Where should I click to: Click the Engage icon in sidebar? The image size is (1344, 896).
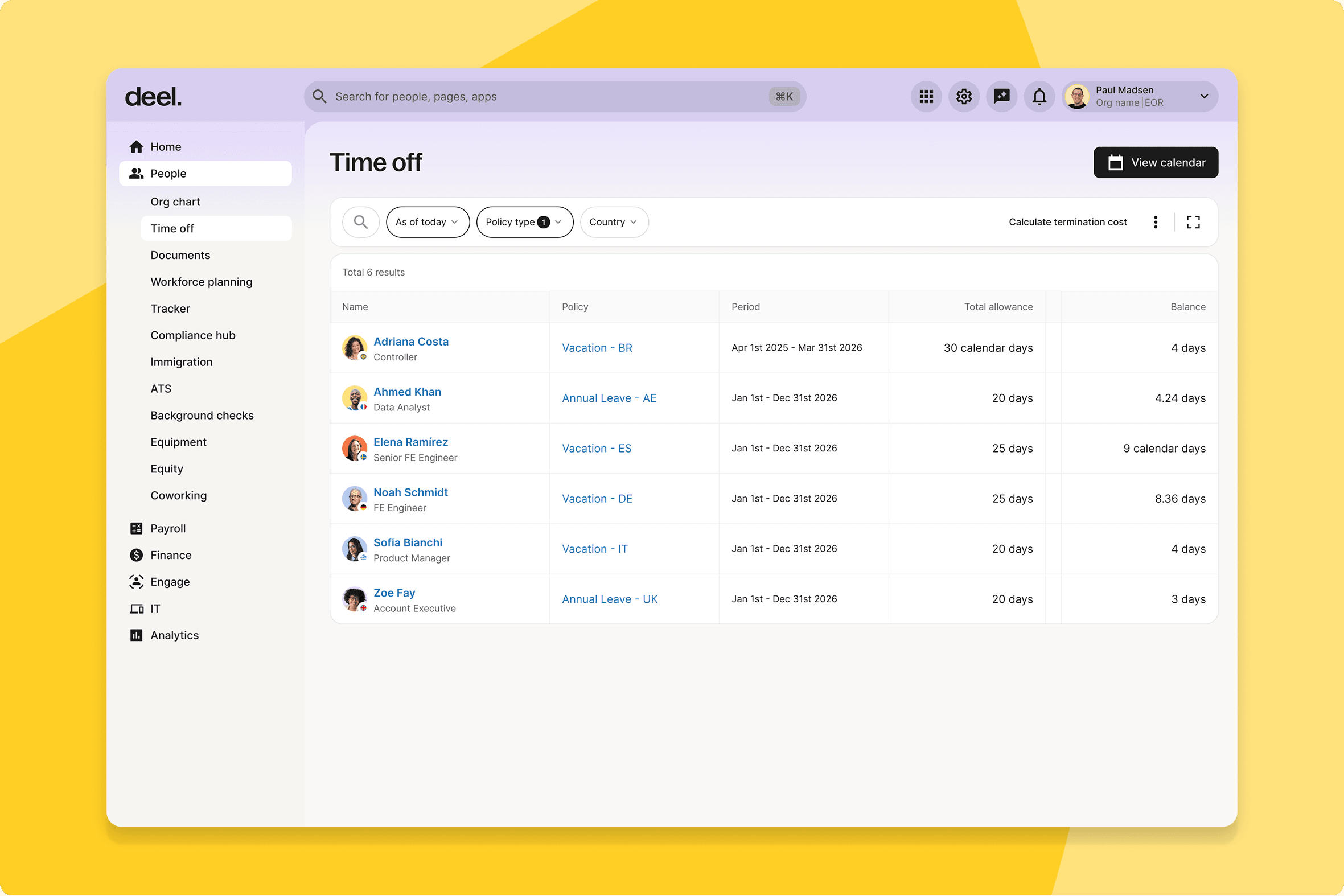136,582
